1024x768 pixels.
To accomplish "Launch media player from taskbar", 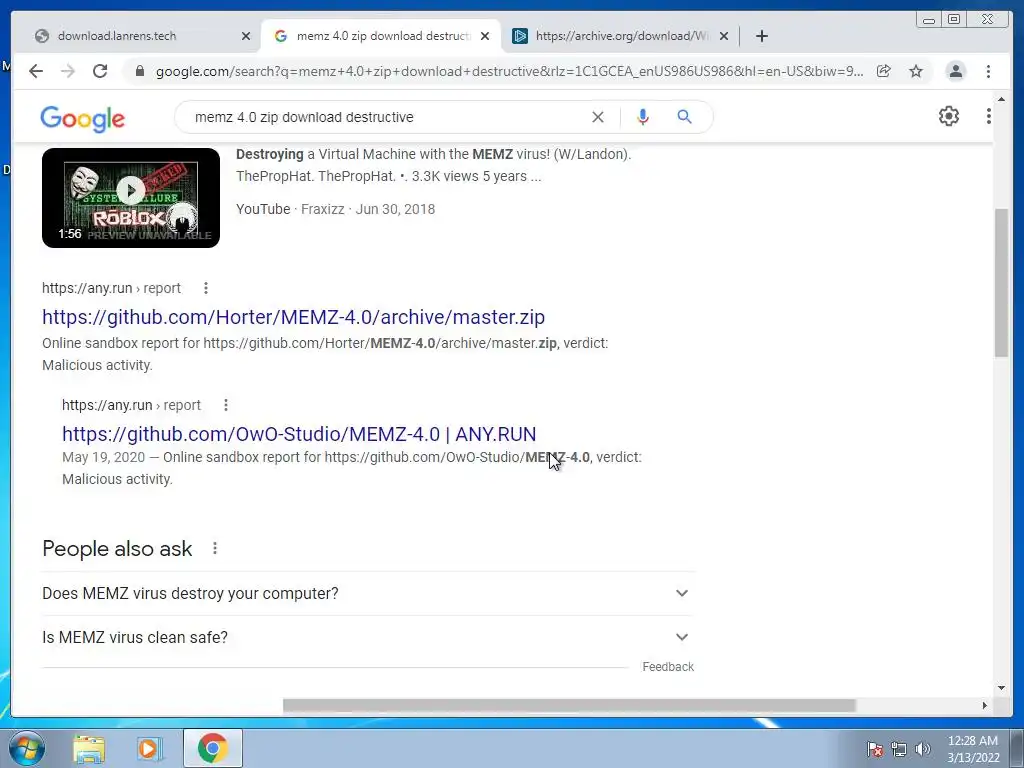I will (x=150, y=748).
